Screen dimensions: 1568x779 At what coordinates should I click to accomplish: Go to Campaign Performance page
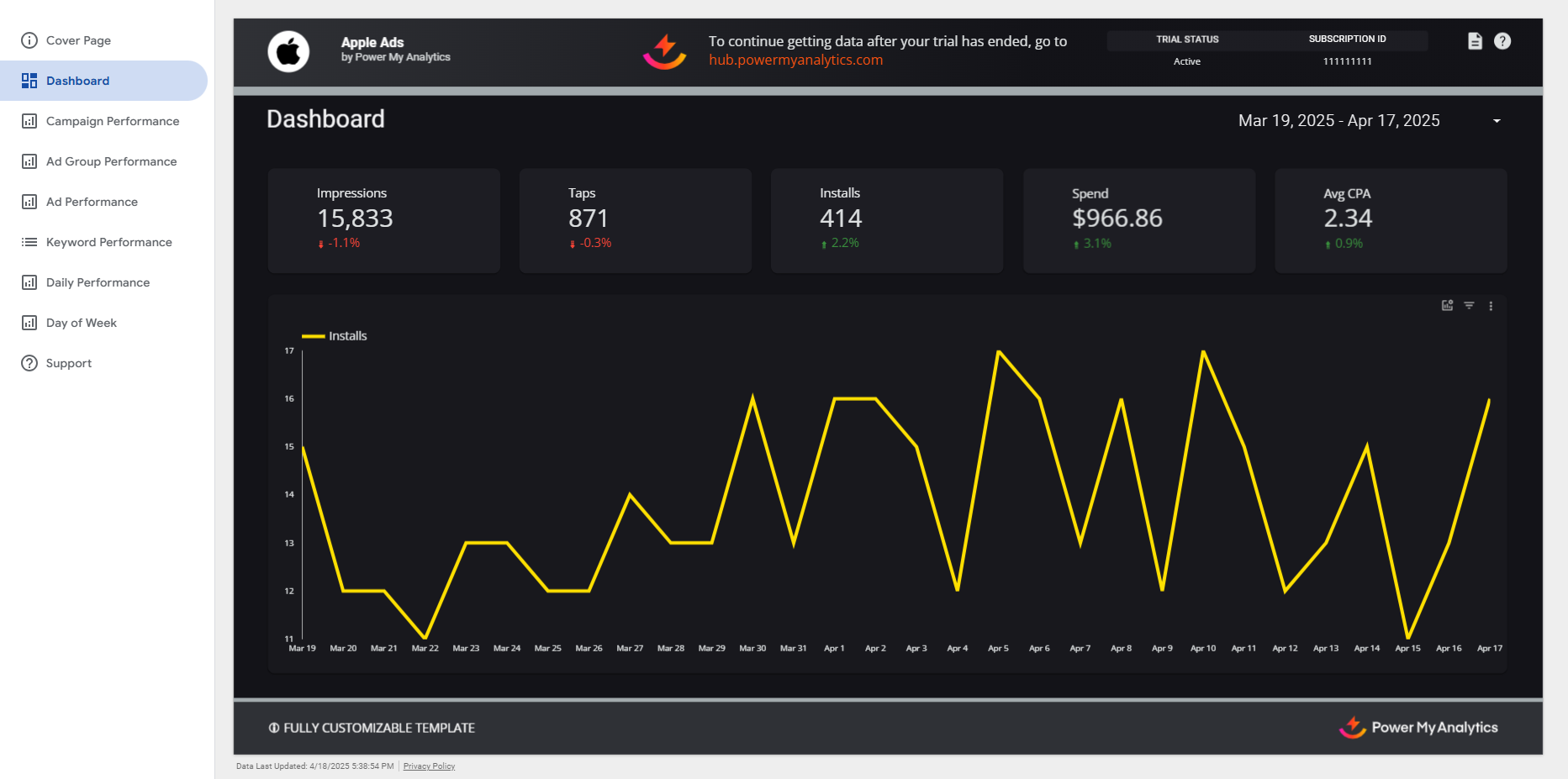[x=113, y=121]
